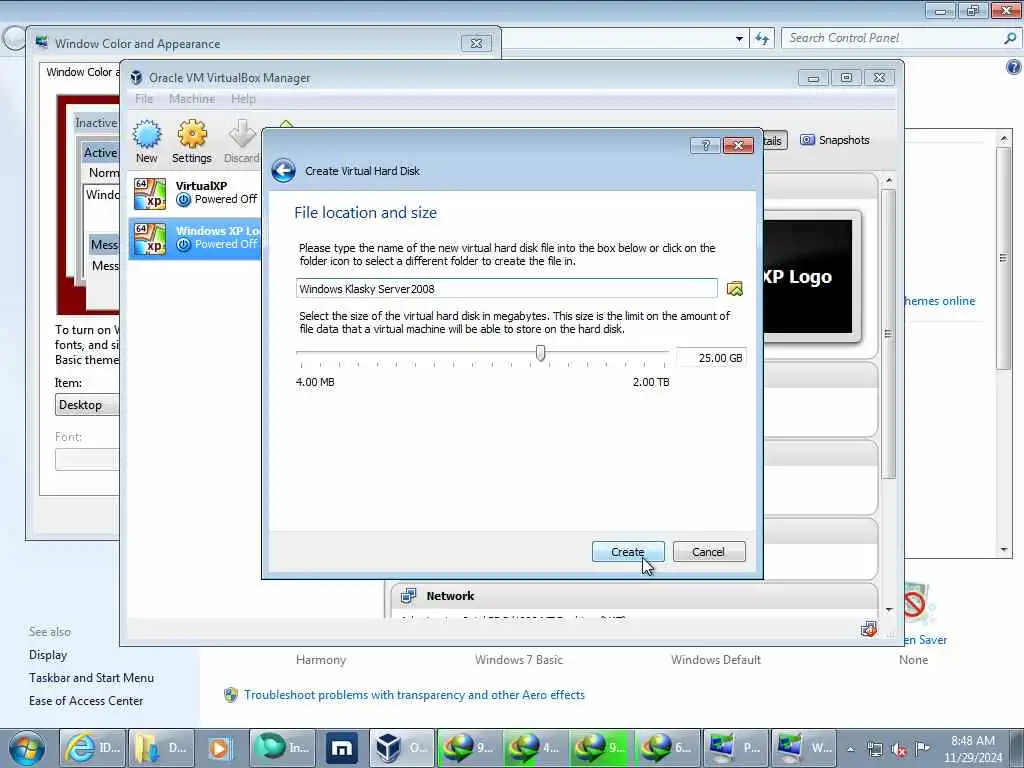Select the Windows Default sounds label
The height and width of the screenshot is (768, 1024).
click(716, 660)
